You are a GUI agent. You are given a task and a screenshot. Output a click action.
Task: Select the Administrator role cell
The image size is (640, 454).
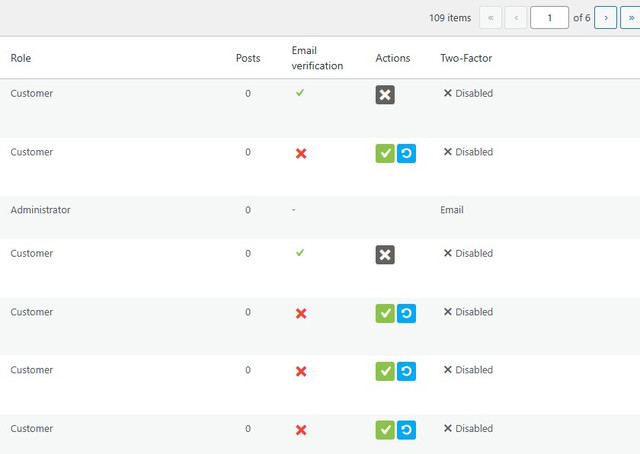tap(40, 210)
